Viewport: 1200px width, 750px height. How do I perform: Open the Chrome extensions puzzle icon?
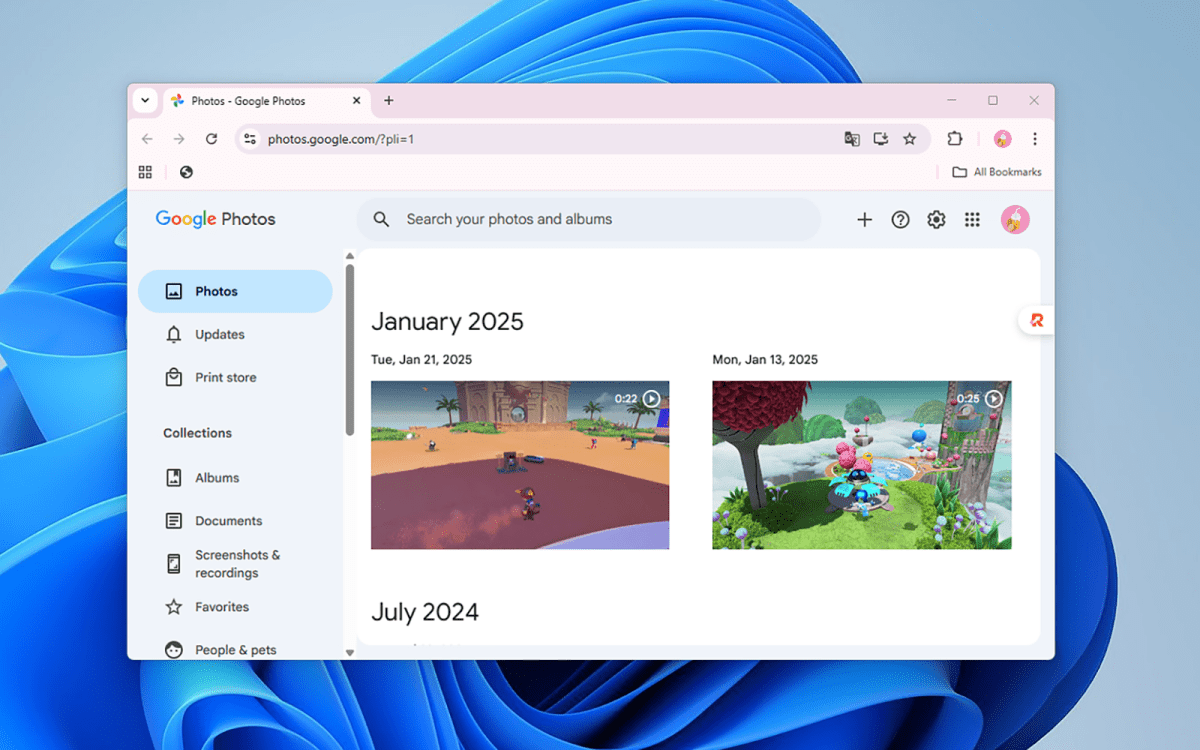pyautogui.click(x=954, y=139)
